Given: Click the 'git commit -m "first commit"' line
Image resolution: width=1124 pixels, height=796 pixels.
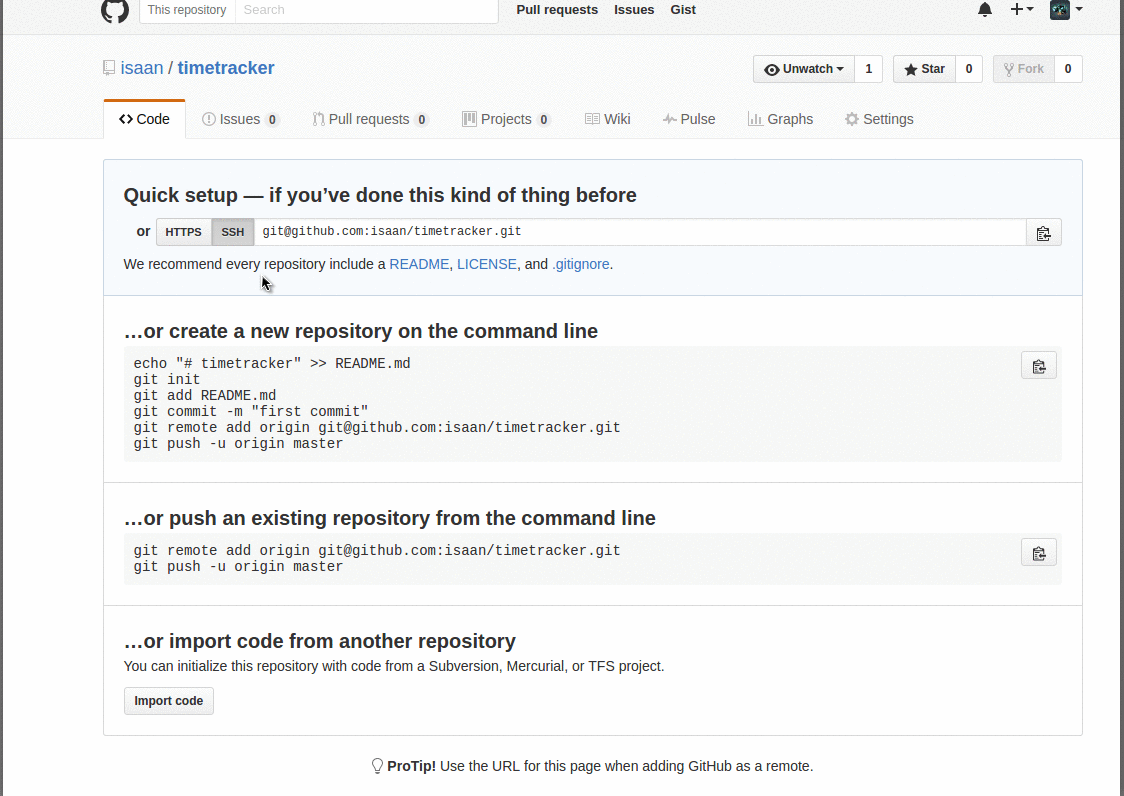Looking at the screenshot, I should (x=251, y=412).
